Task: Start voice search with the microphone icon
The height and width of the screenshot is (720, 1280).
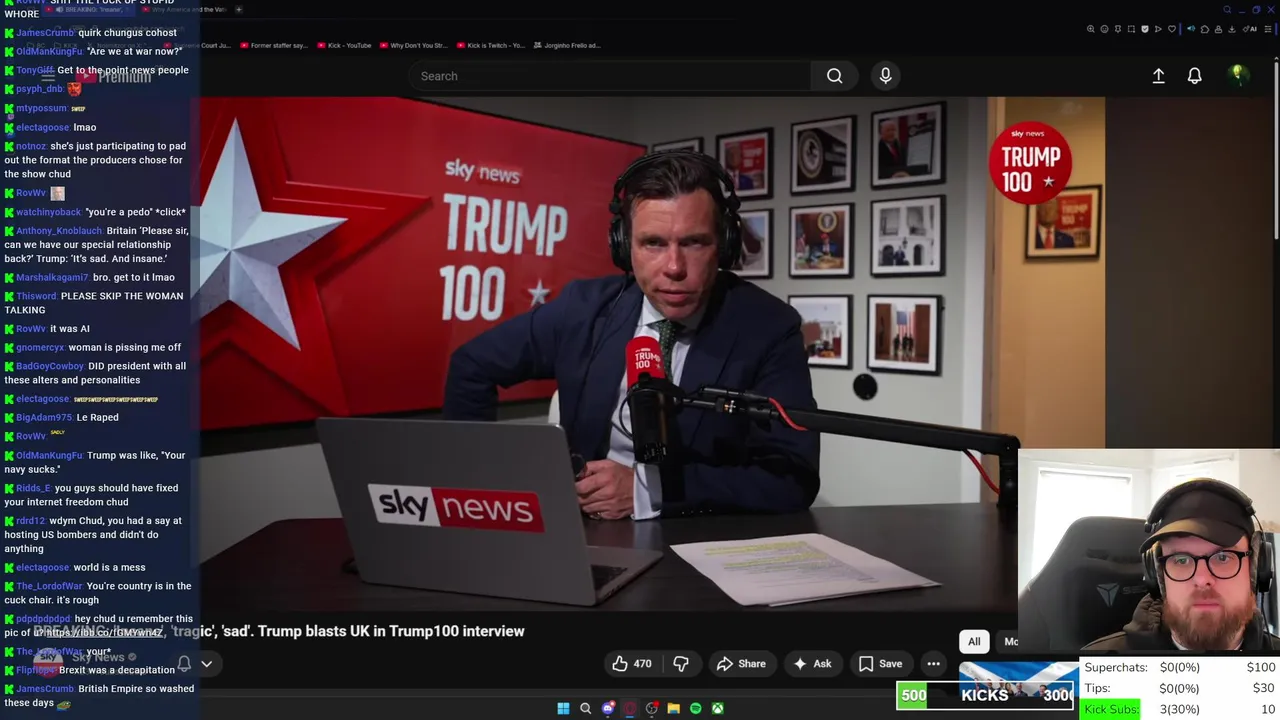Action: [x=885, y=76]
